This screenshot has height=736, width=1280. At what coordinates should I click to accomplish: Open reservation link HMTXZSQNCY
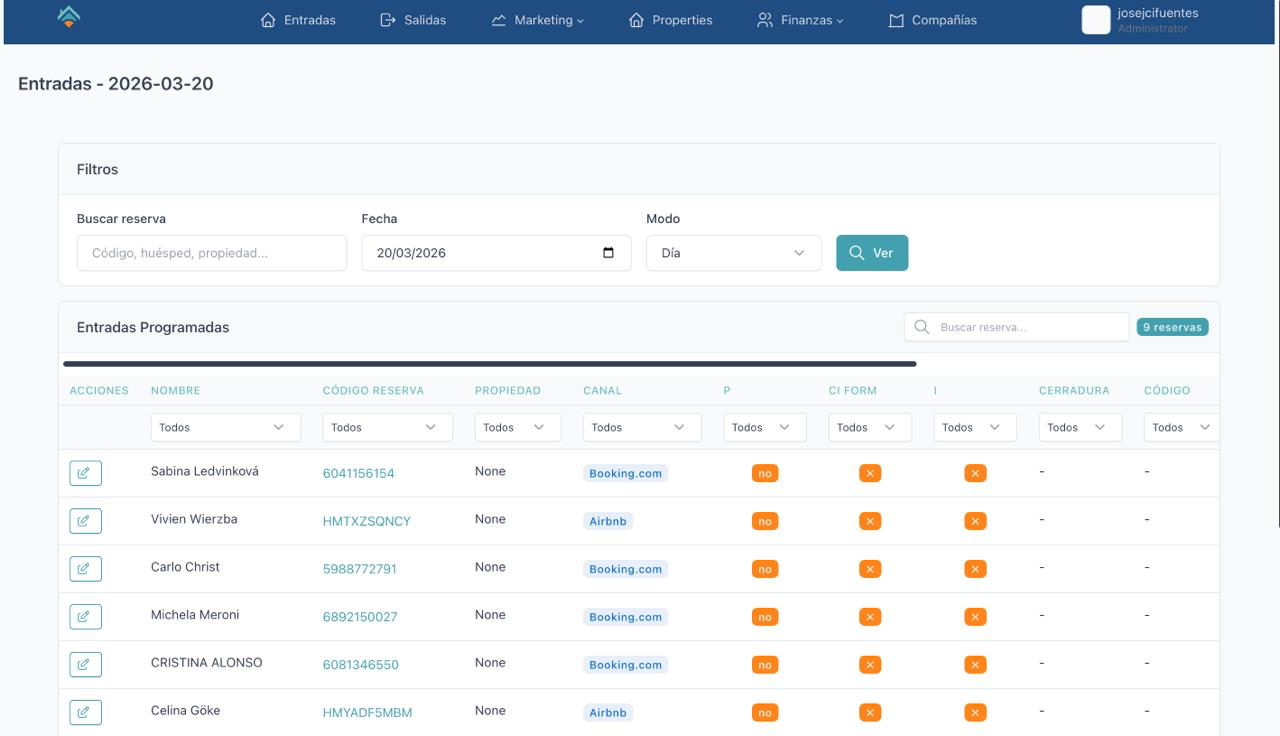point(367,521)
